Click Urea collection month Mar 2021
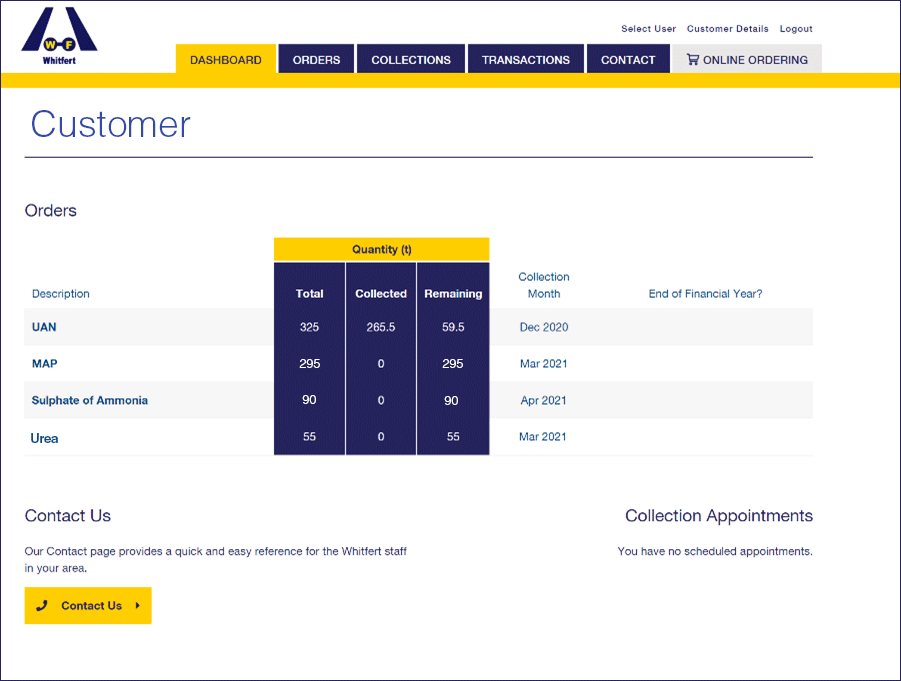Image resolution: width=901 pixels, height=681 pixels. (542, 437)
